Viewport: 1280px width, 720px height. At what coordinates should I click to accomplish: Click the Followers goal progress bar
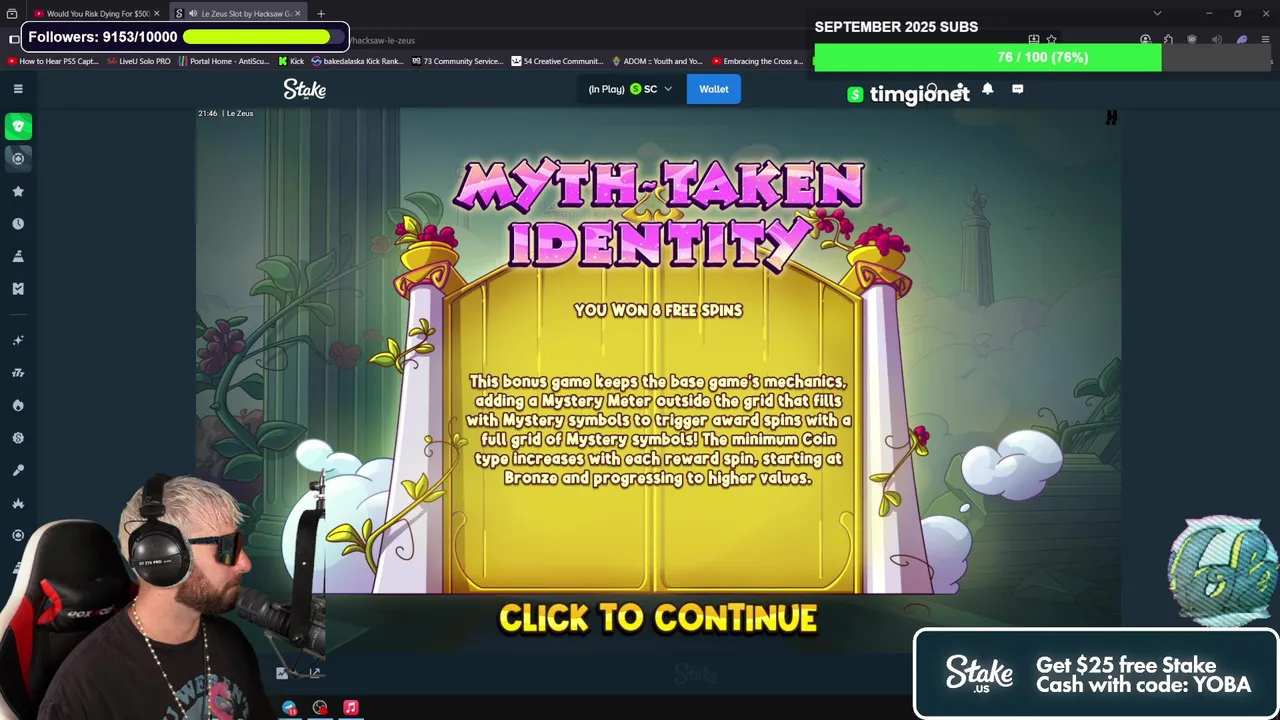(264, 37)
